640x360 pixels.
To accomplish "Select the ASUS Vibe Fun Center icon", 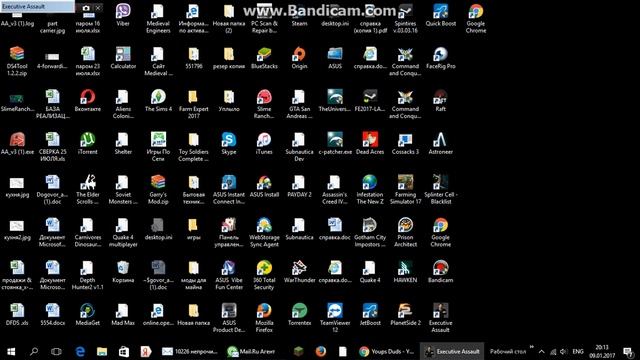I will click(x=229, y=276).
